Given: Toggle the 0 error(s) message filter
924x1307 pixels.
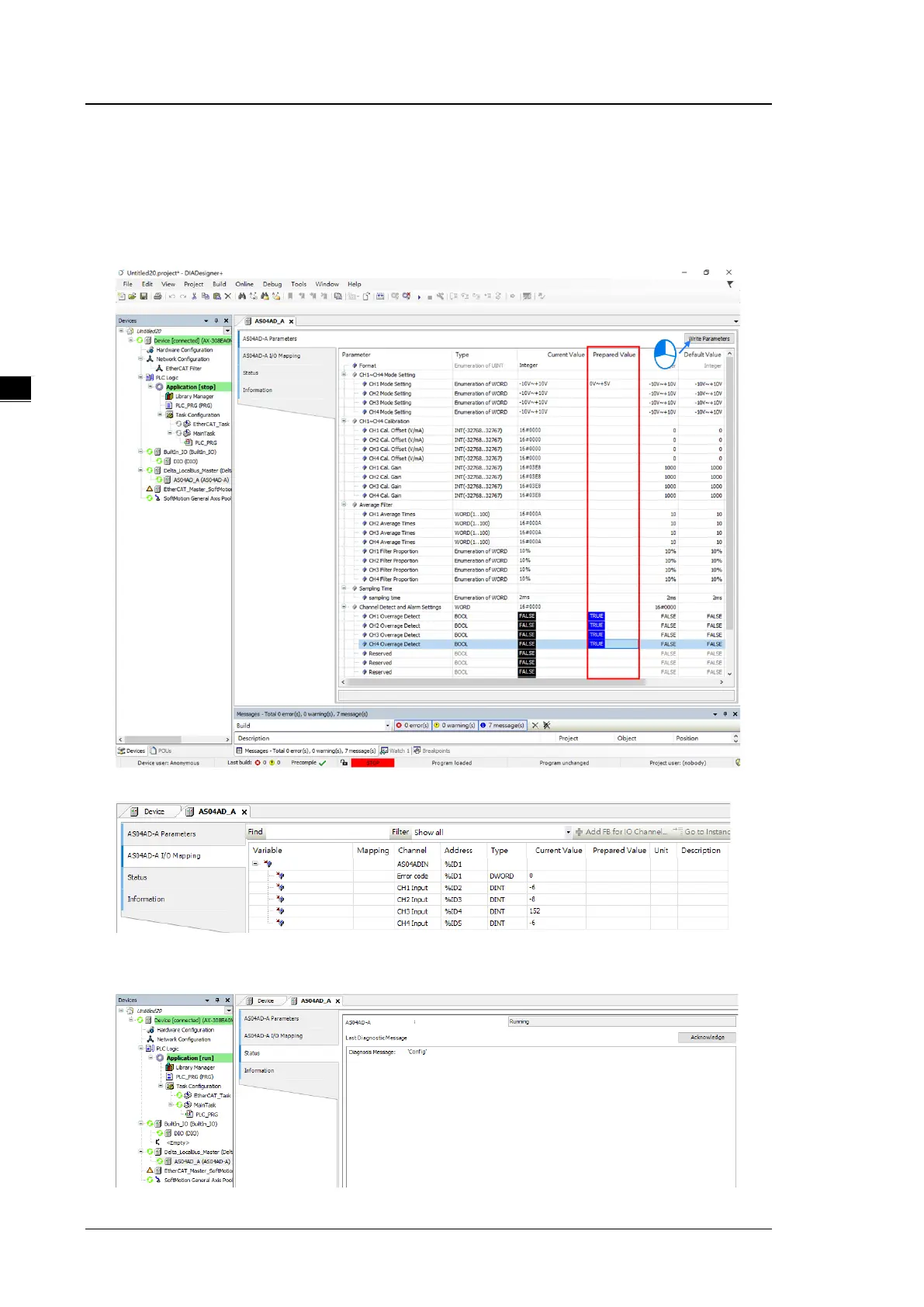Looking at the screenshot, I should point(412,726).
